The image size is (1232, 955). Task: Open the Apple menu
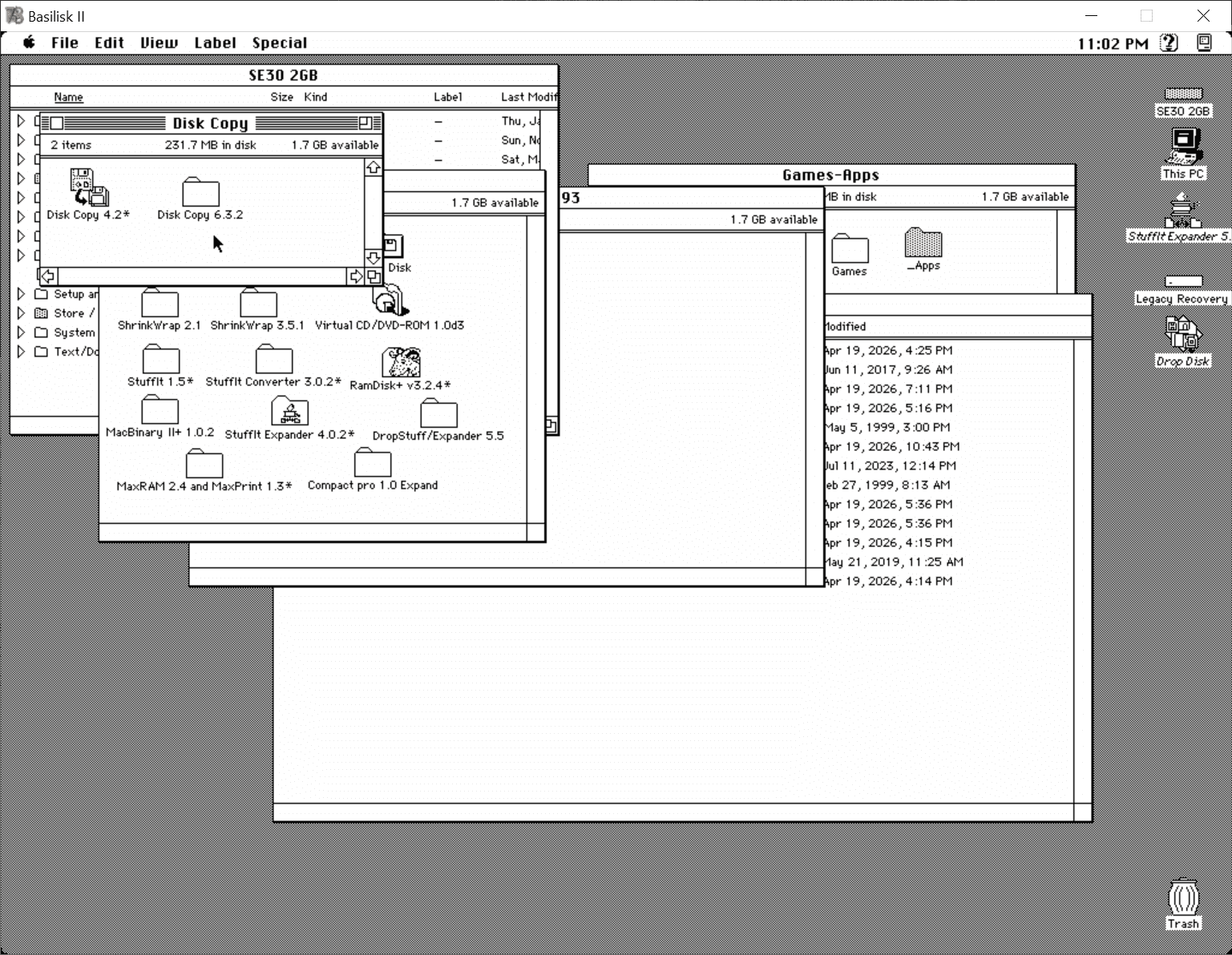coord(28,42)
